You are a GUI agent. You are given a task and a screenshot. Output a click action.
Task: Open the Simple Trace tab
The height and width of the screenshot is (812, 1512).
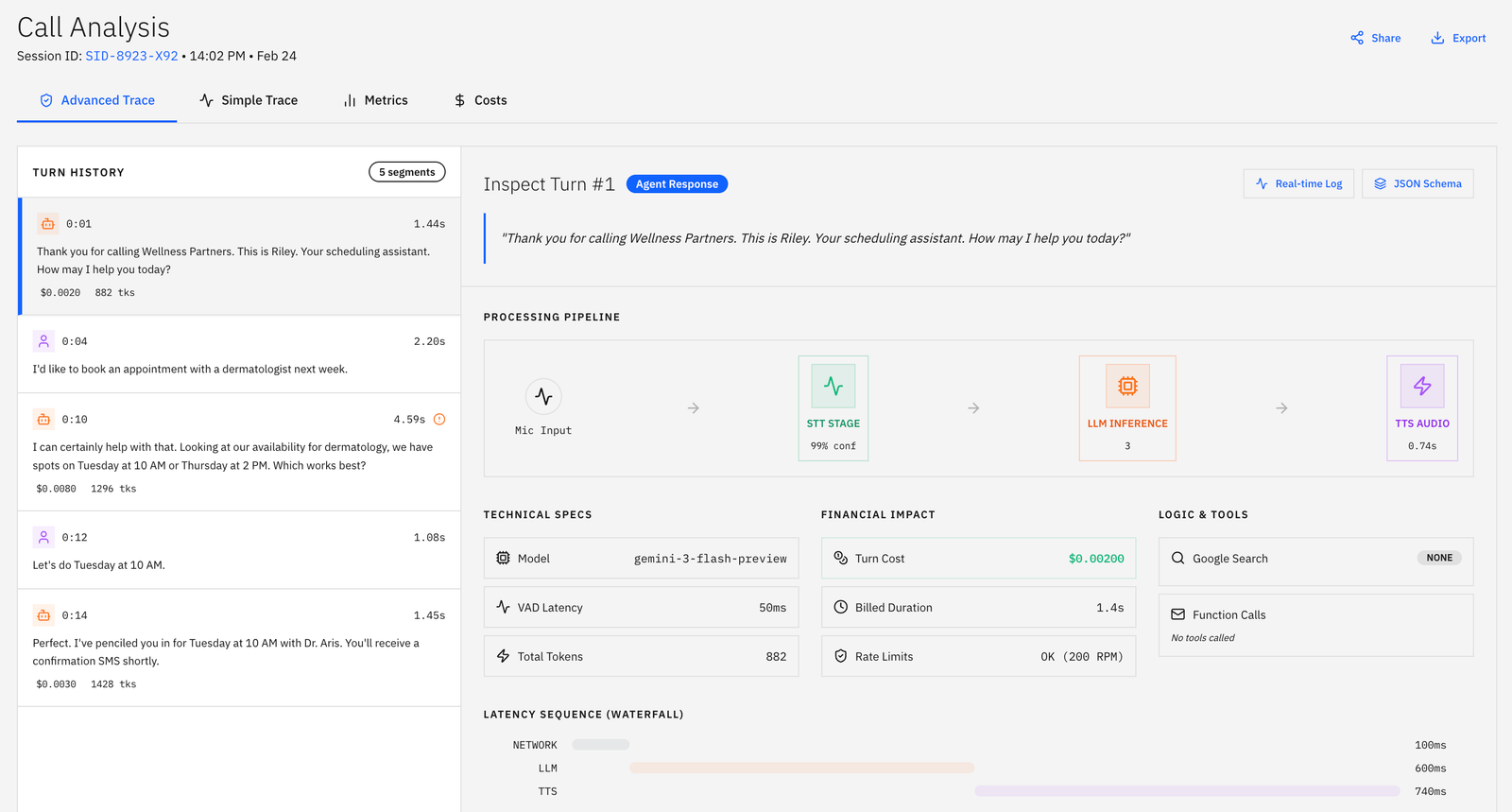(x=249, y=100)
